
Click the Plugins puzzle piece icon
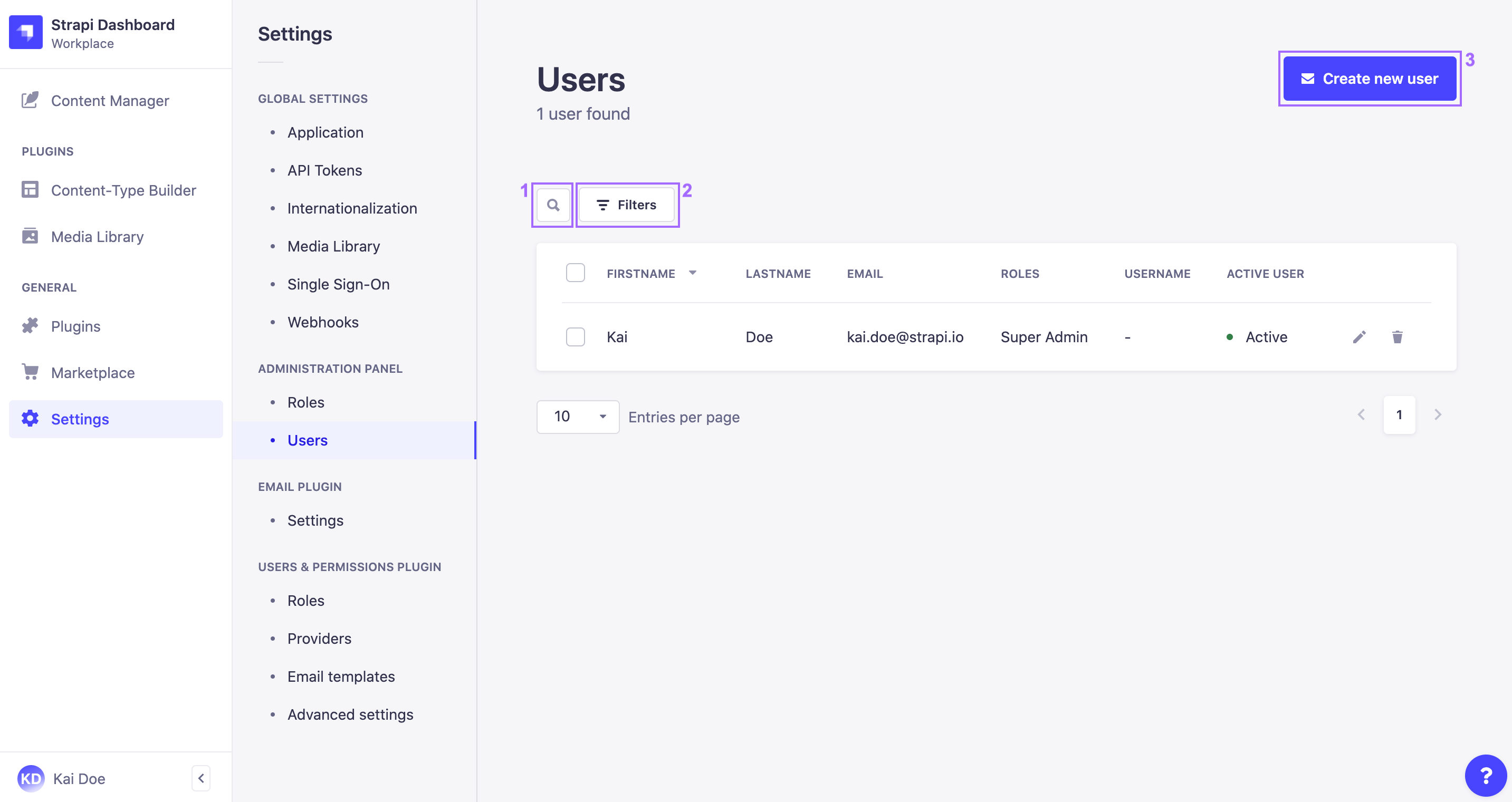(30, 325)
